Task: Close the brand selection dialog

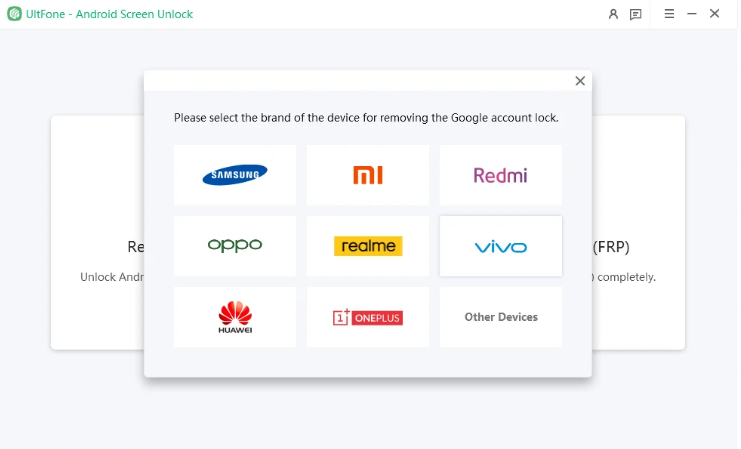Action: pyautogui.click(x=580, y=81)
